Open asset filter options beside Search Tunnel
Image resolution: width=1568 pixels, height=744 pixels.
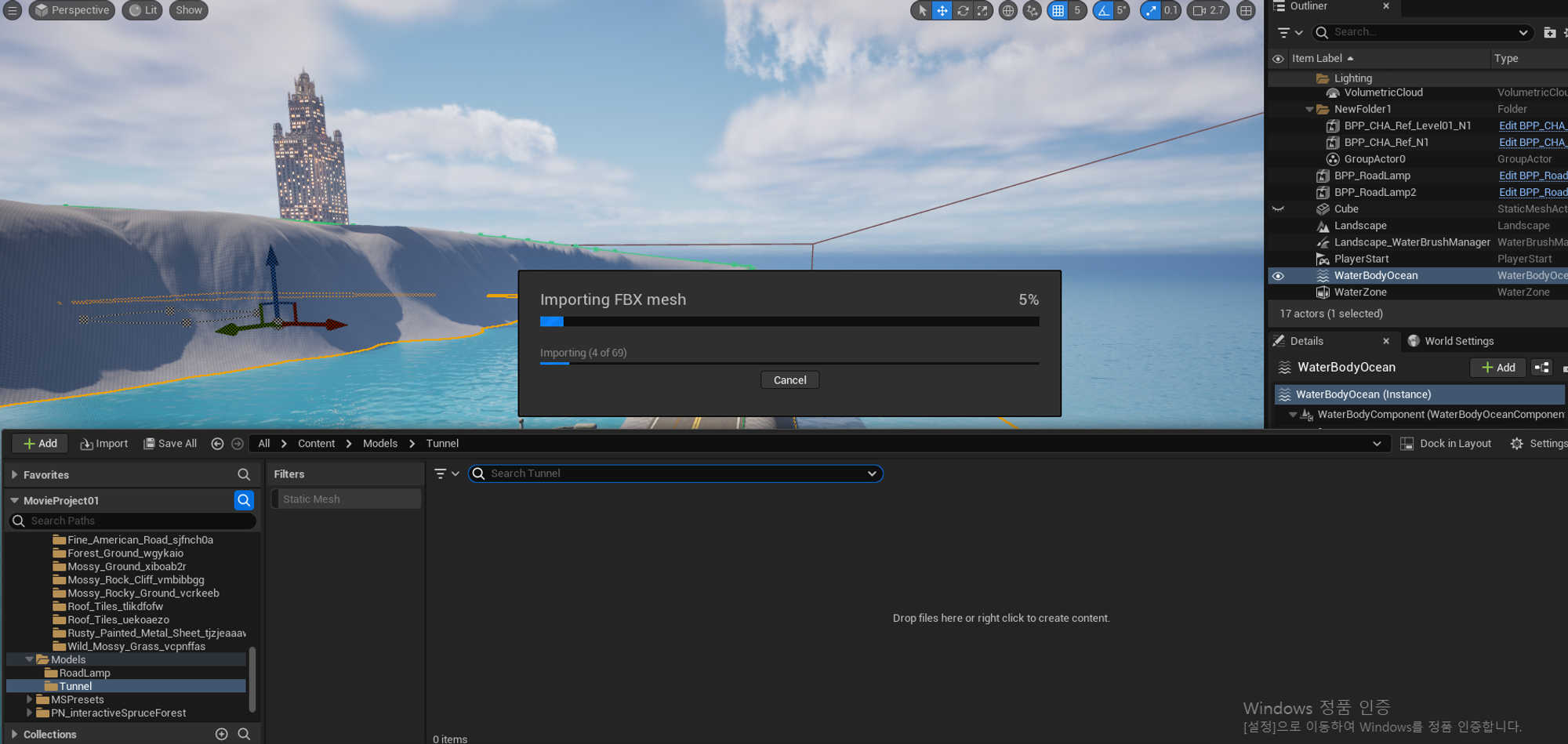[x=446, y=474]
